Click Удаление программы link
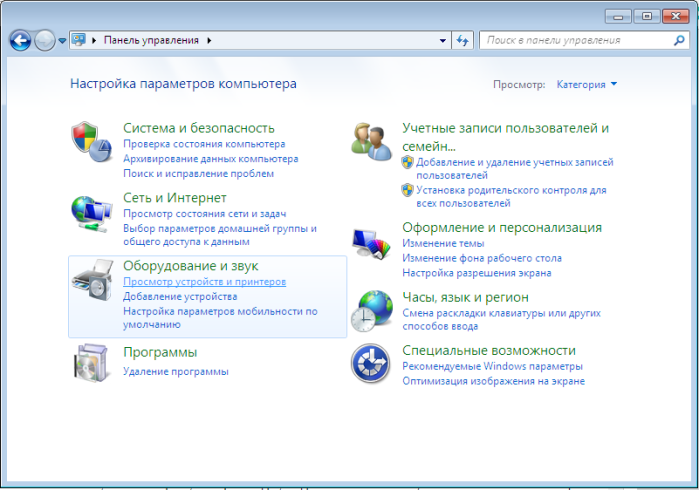 click(x=176, y=371)
